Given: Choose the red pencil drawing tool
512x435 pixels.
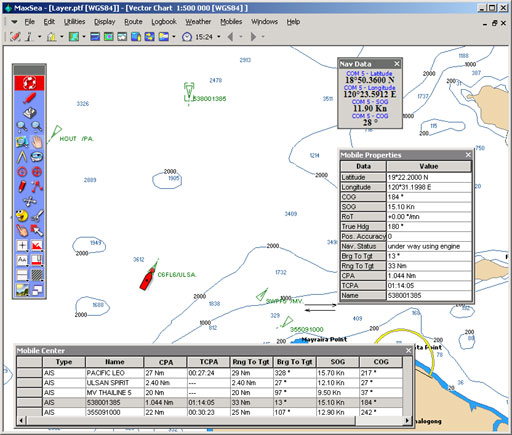Looking at the screenshot, I should 22,186.
